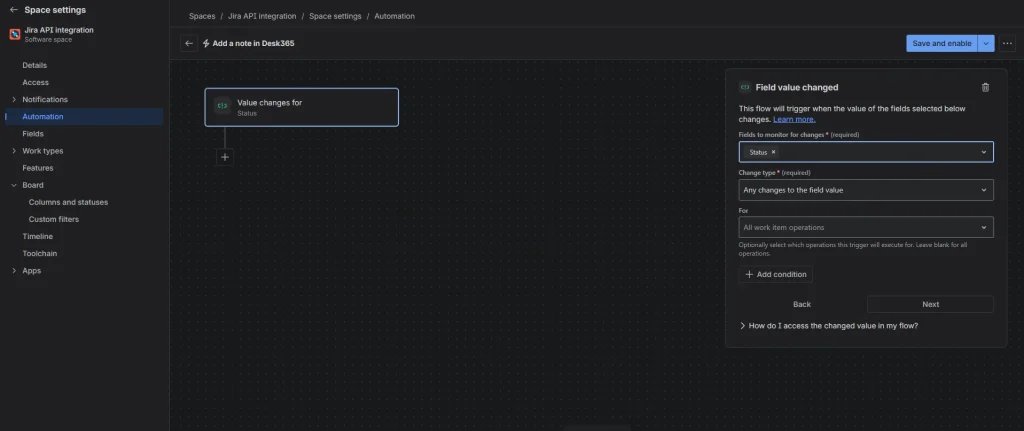Follow the Learn more link

[x=794, y=120]
